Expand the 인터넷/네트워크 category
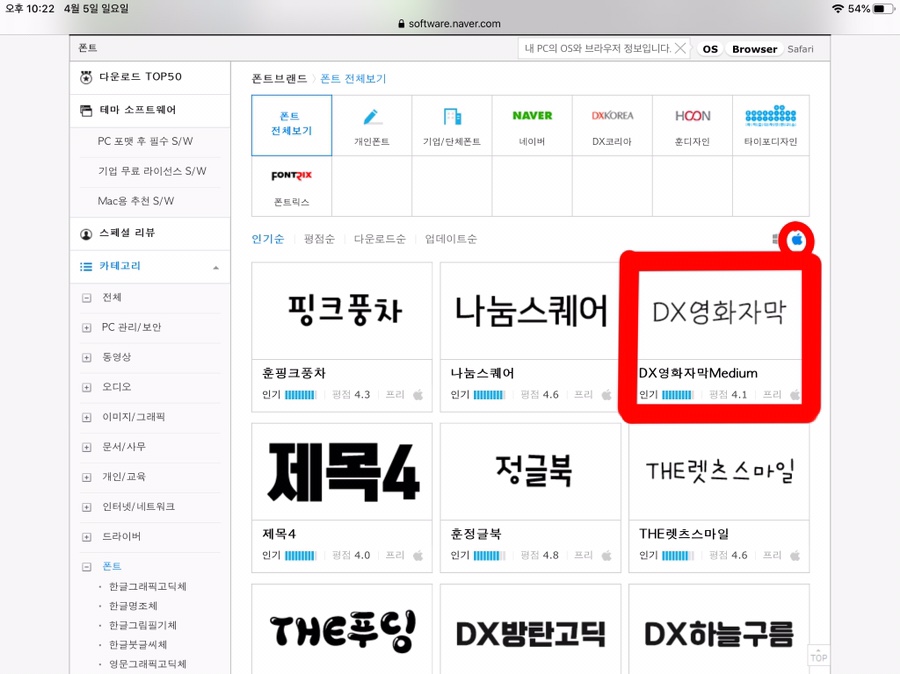 coord(87,507)
